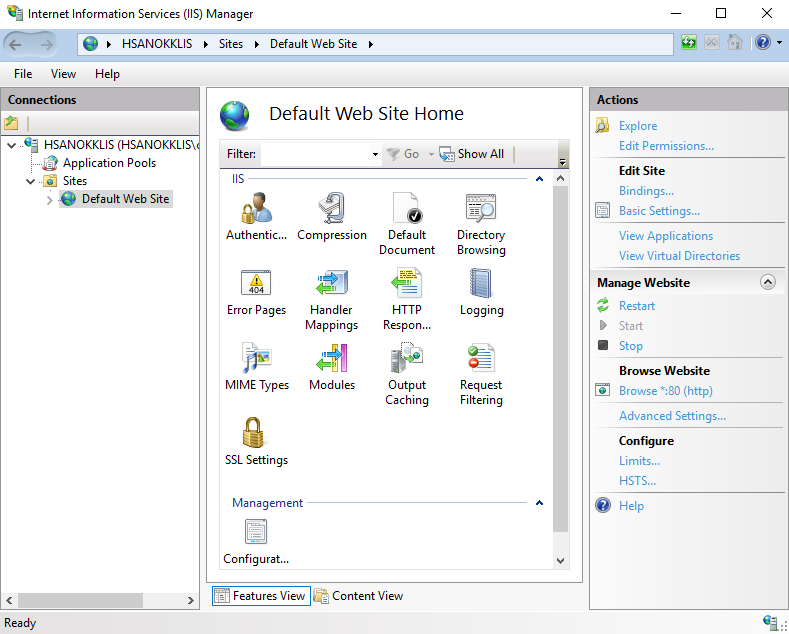
Task: Open the MIME Types feature
Action: (x=257, y=367)
